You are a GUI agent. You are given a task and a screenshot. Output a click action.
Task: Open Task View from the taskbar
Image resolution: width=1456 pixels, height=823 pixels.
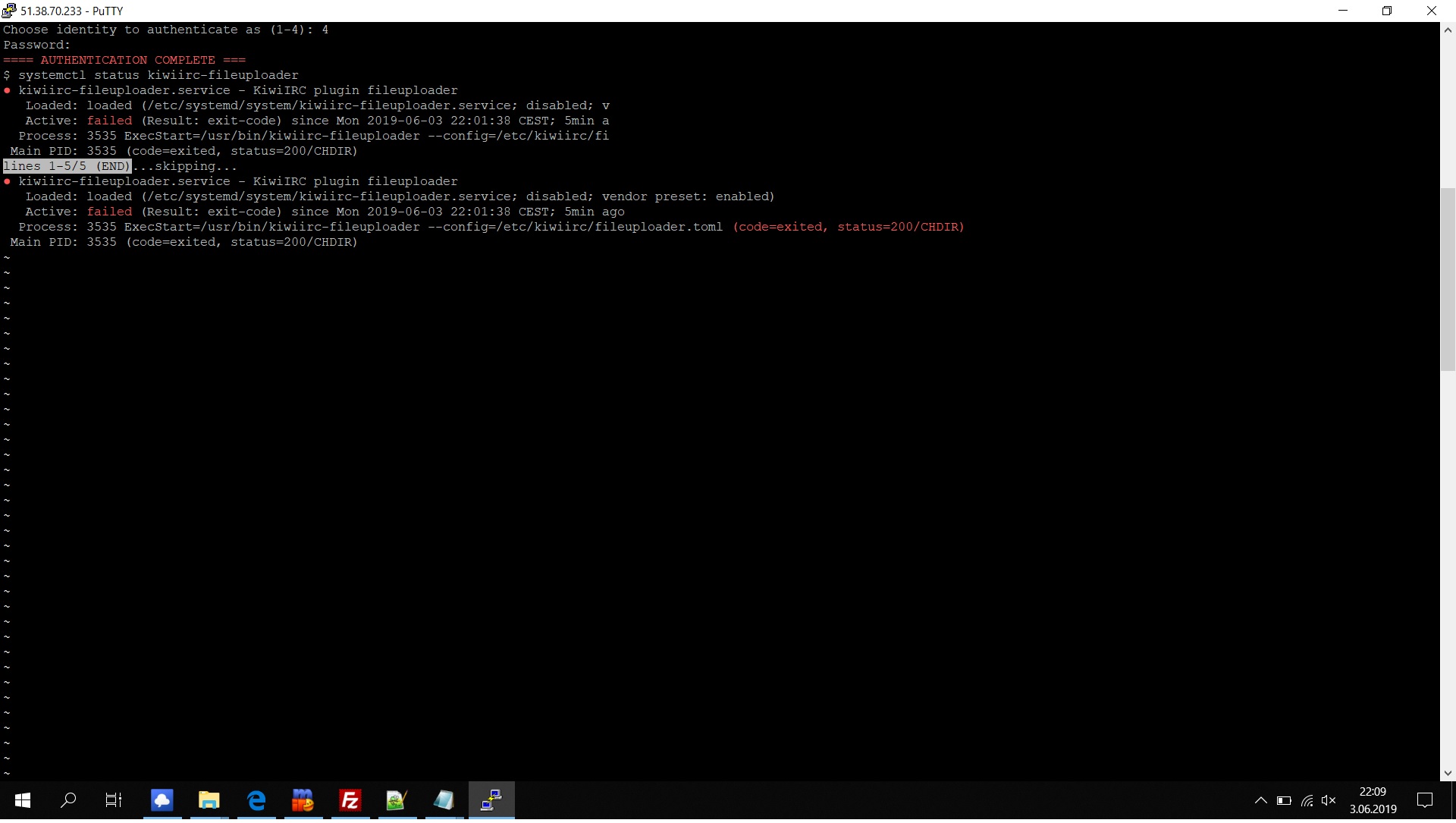coord(114,799)
